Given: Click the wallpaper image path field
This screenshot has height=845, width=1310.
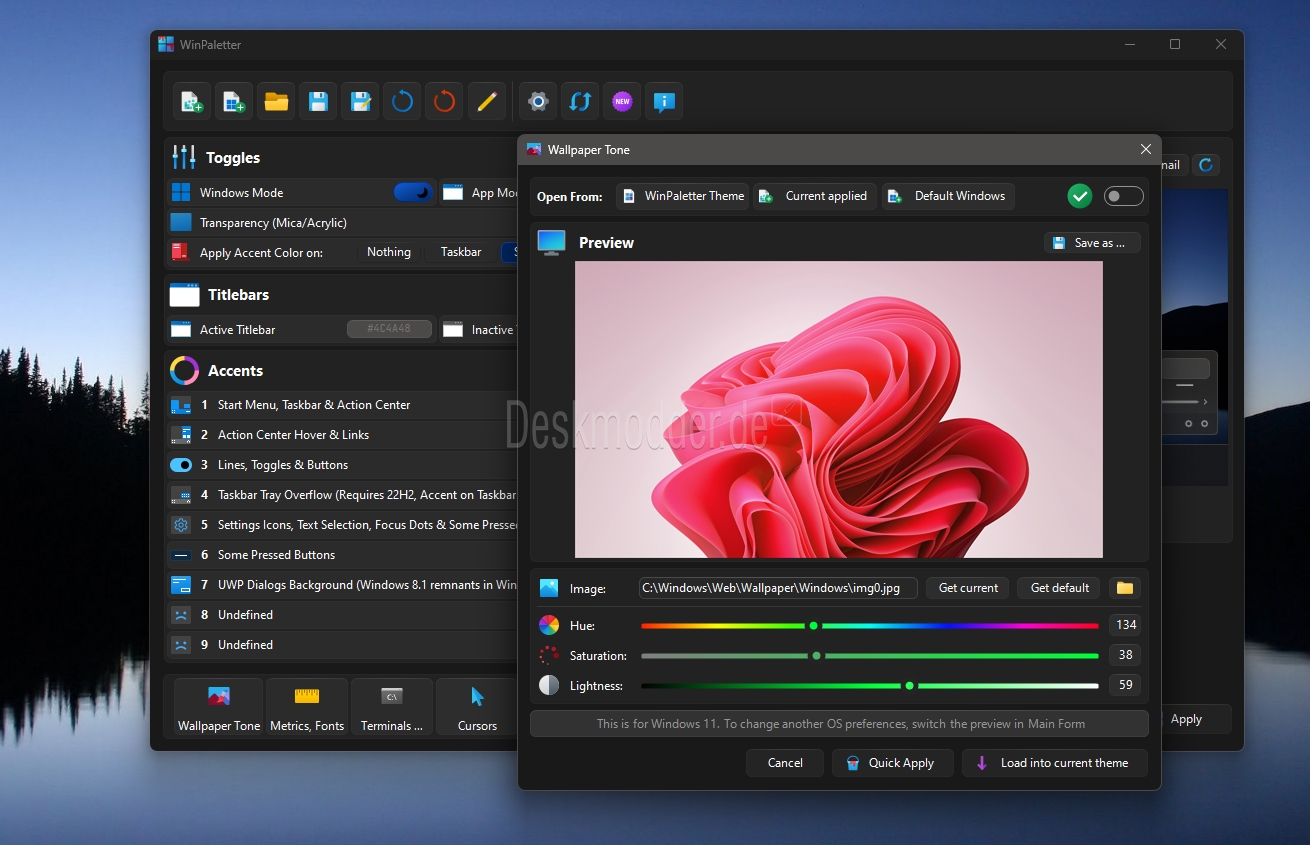Looking at the screenshot, I should 778,588.
